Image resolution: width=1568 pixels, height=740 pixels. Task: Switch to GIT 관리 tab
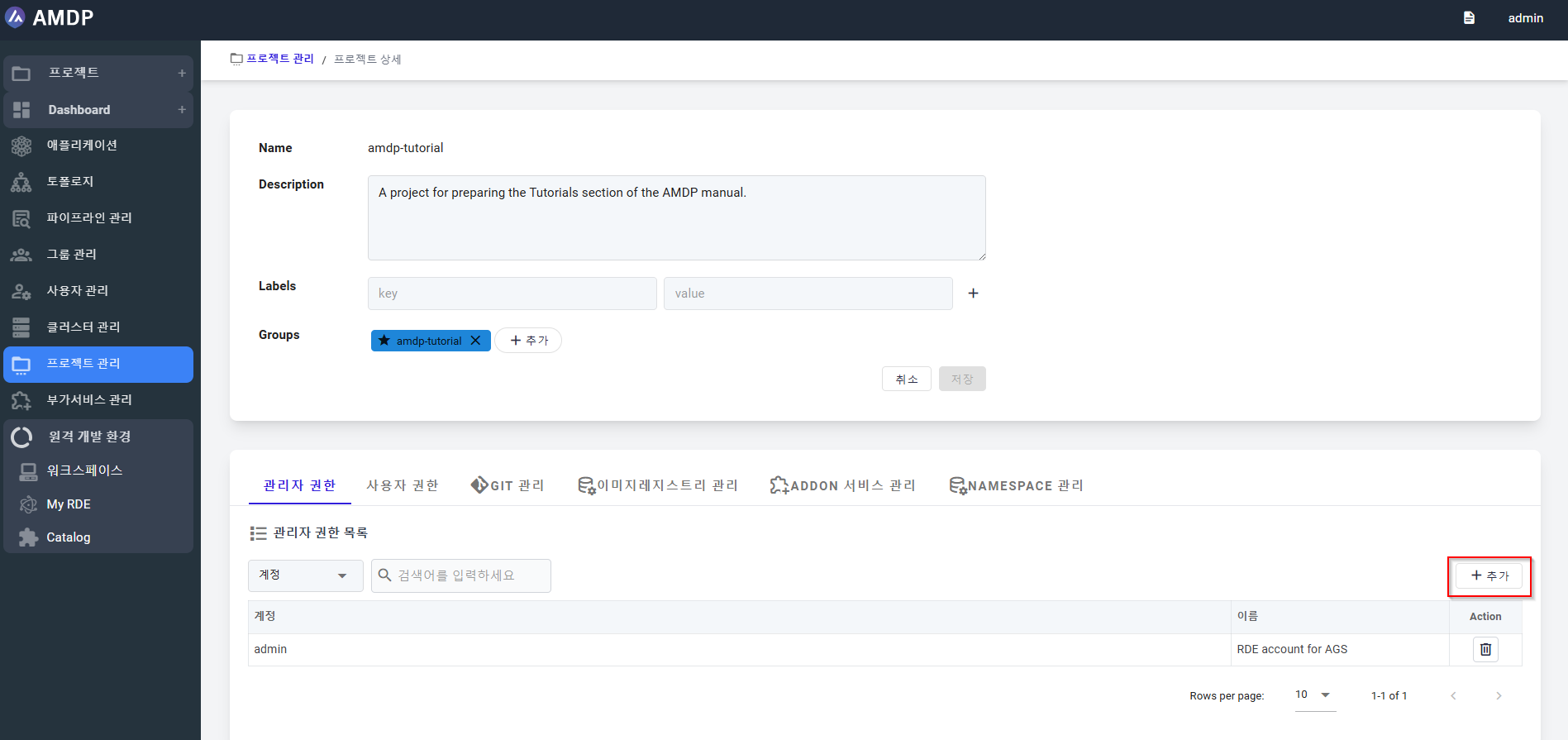click(x=508, y=485)
